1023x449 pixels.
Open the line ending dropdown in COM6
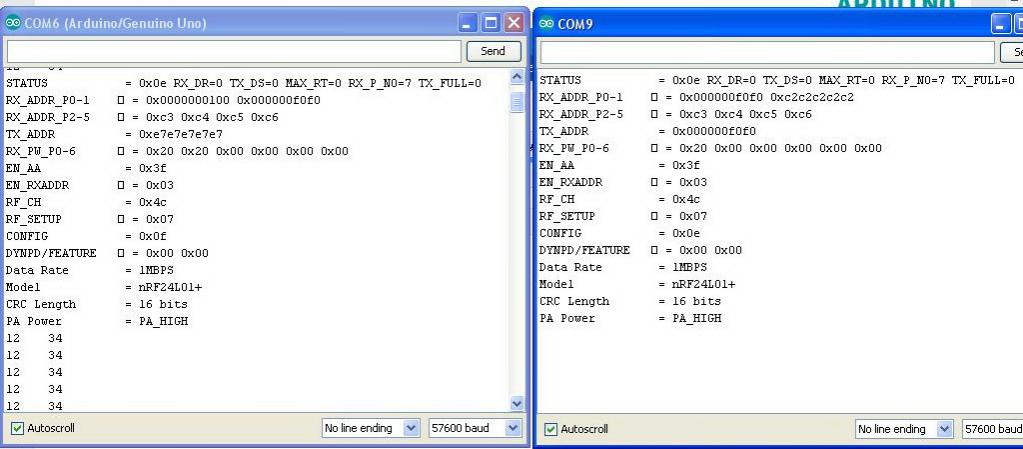click(x=370, y=428)
